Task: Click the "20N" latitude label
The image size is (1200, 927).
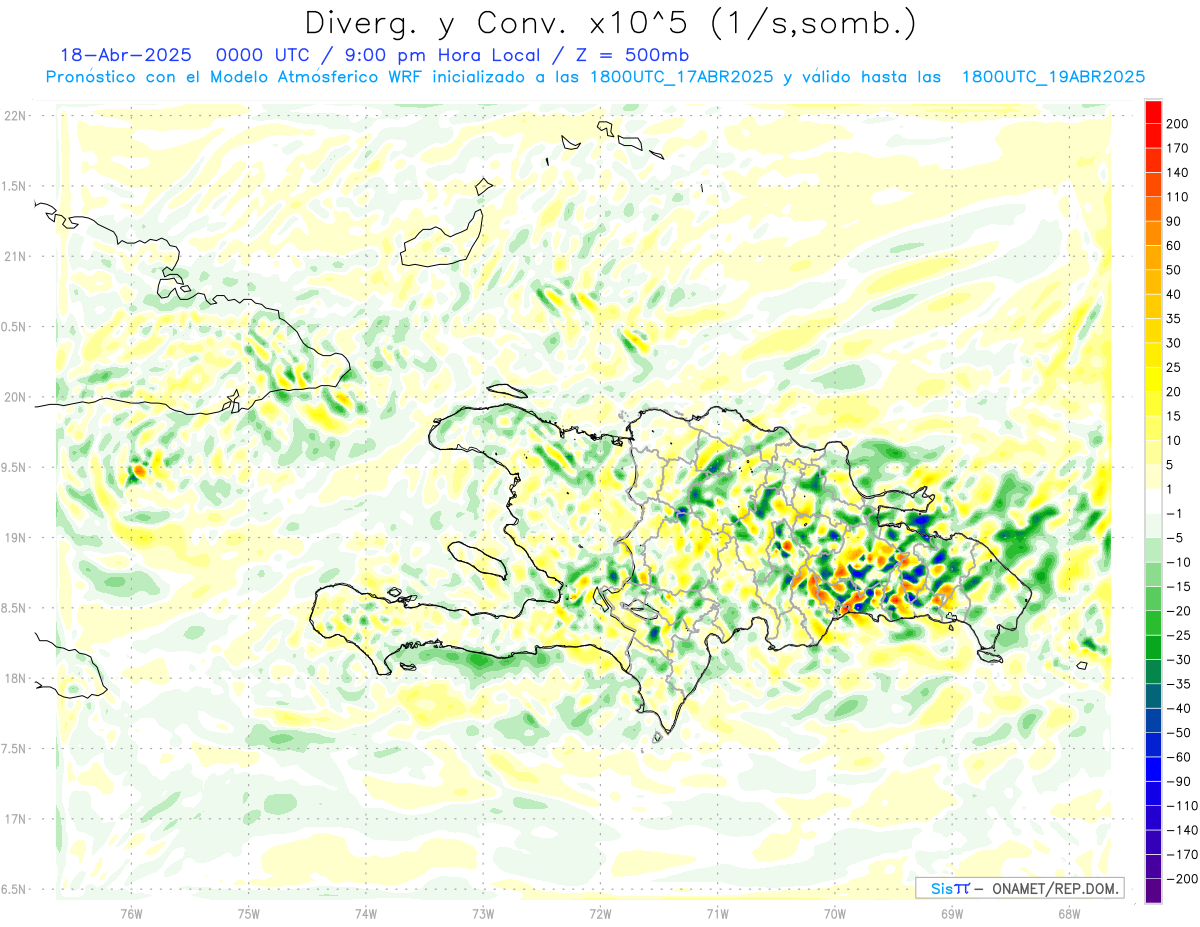Action: (15, 397)
